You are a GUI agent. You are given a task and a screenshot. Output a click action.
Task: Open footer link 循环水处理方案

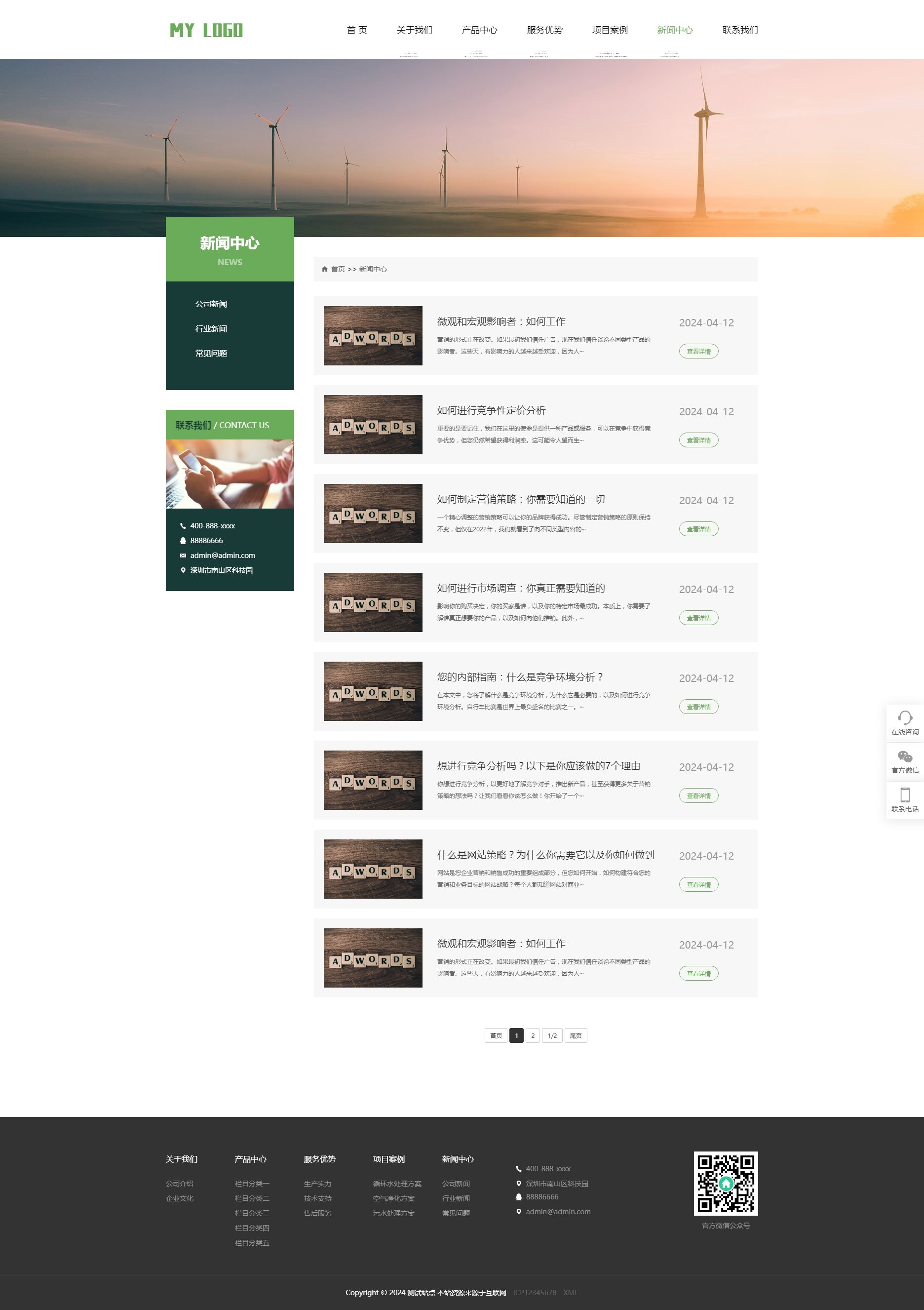tap(397, 1183)
